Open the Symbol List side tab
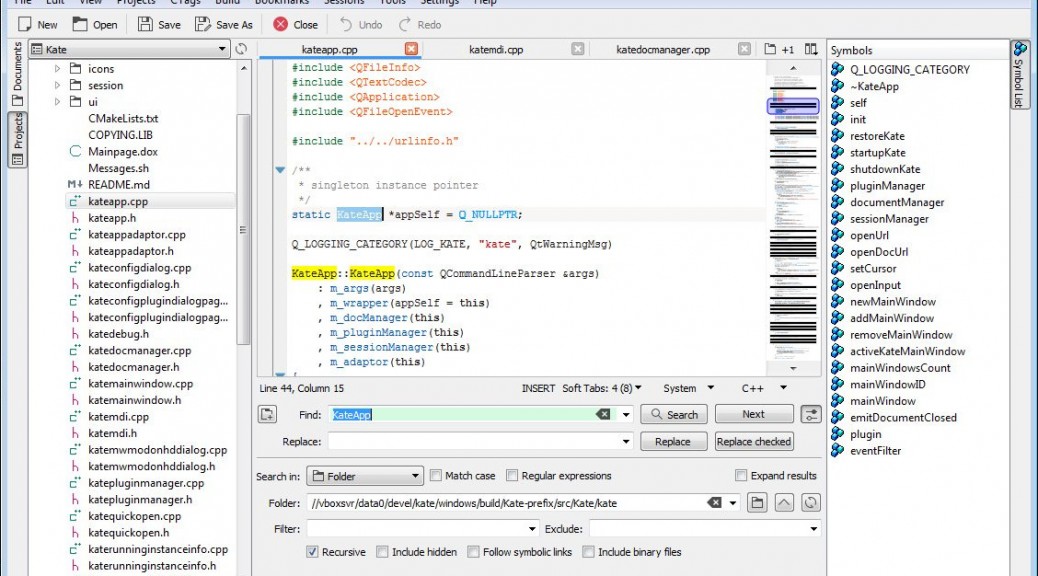 click(x=1020, y=75)
